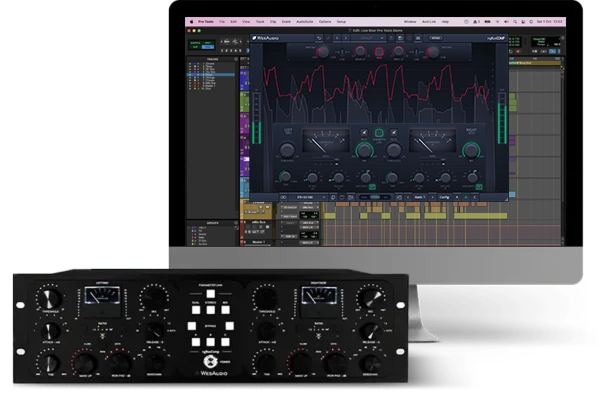Toggle right channel green sidechain button
The width and height of the screenshot is (600, 404).
(479, 187)
